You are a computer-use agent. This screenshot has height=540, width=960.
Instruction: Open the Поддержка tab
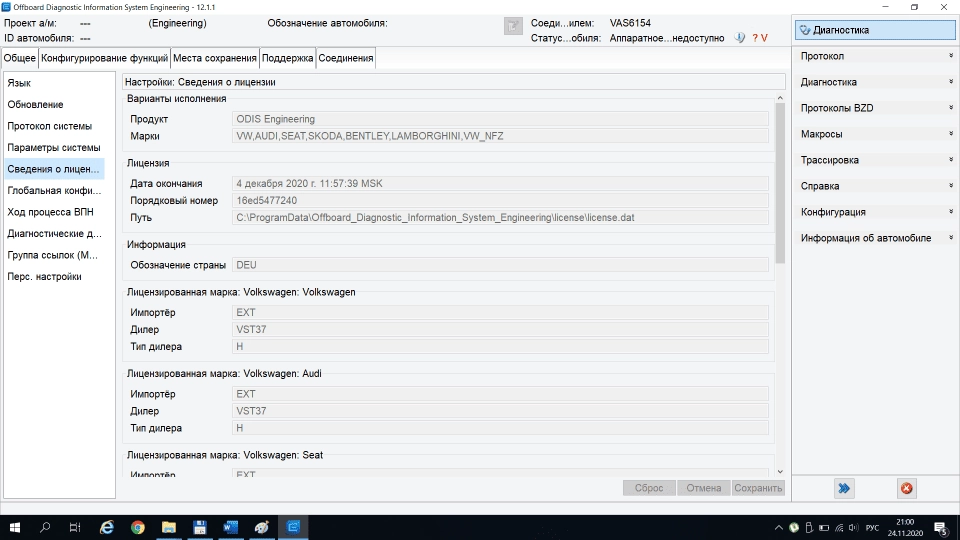[x=287, y=58]
